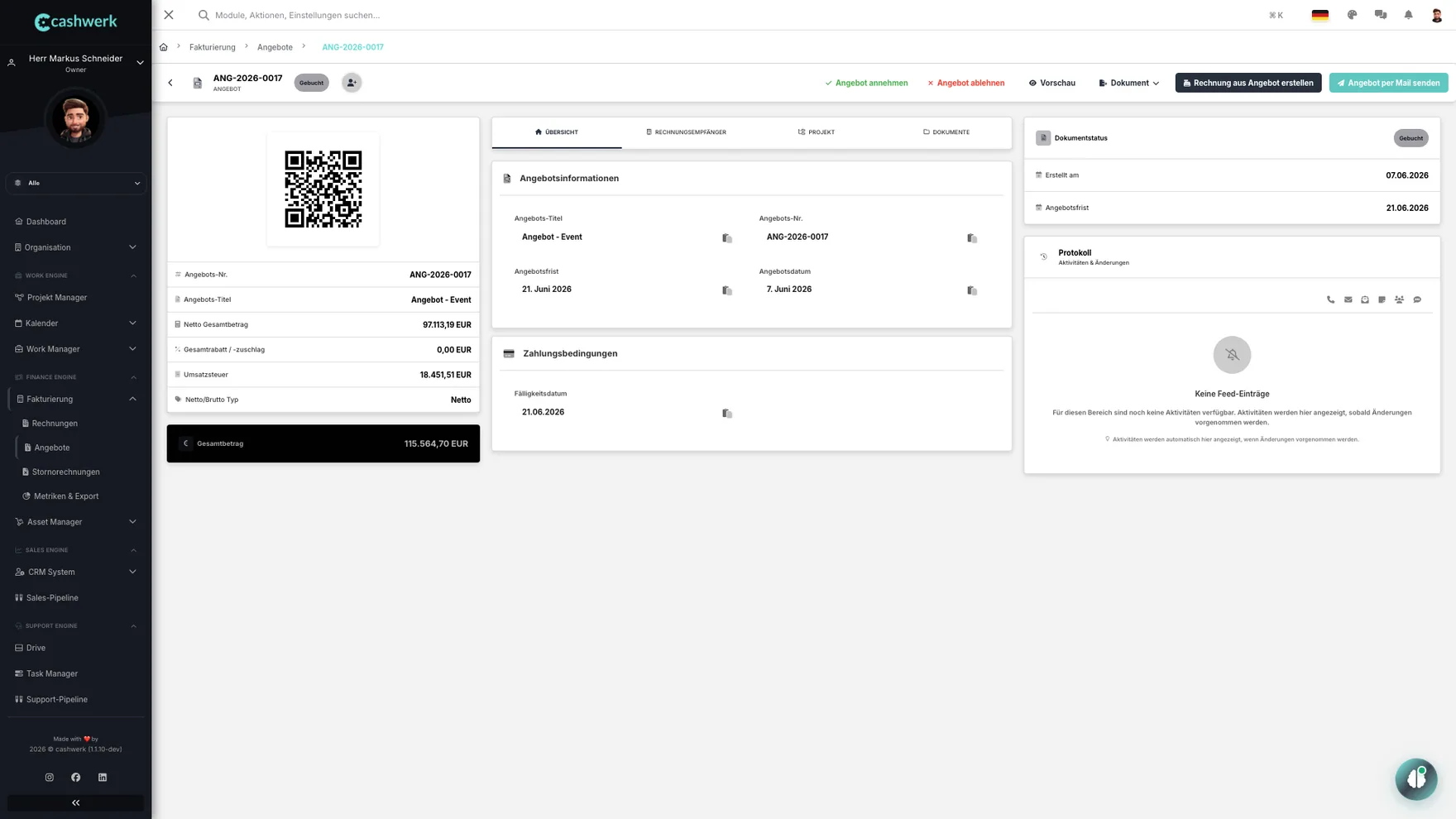Open the theme palette icon in the top bar

point(1352,15)
